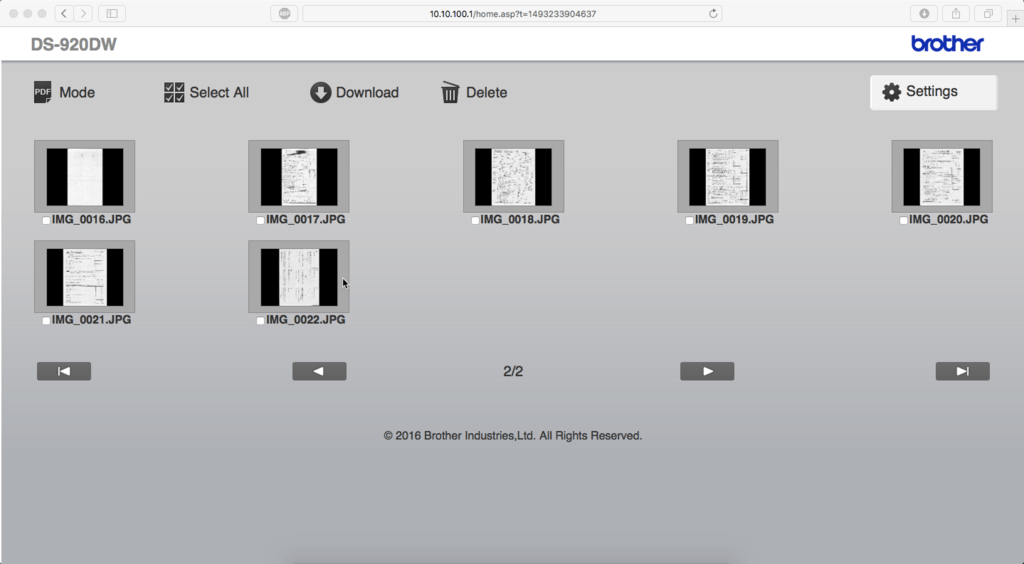The width and height of the screenshot is (1024, 564).
Task: Click the browser address bar
Action: (x=512, y=13)
